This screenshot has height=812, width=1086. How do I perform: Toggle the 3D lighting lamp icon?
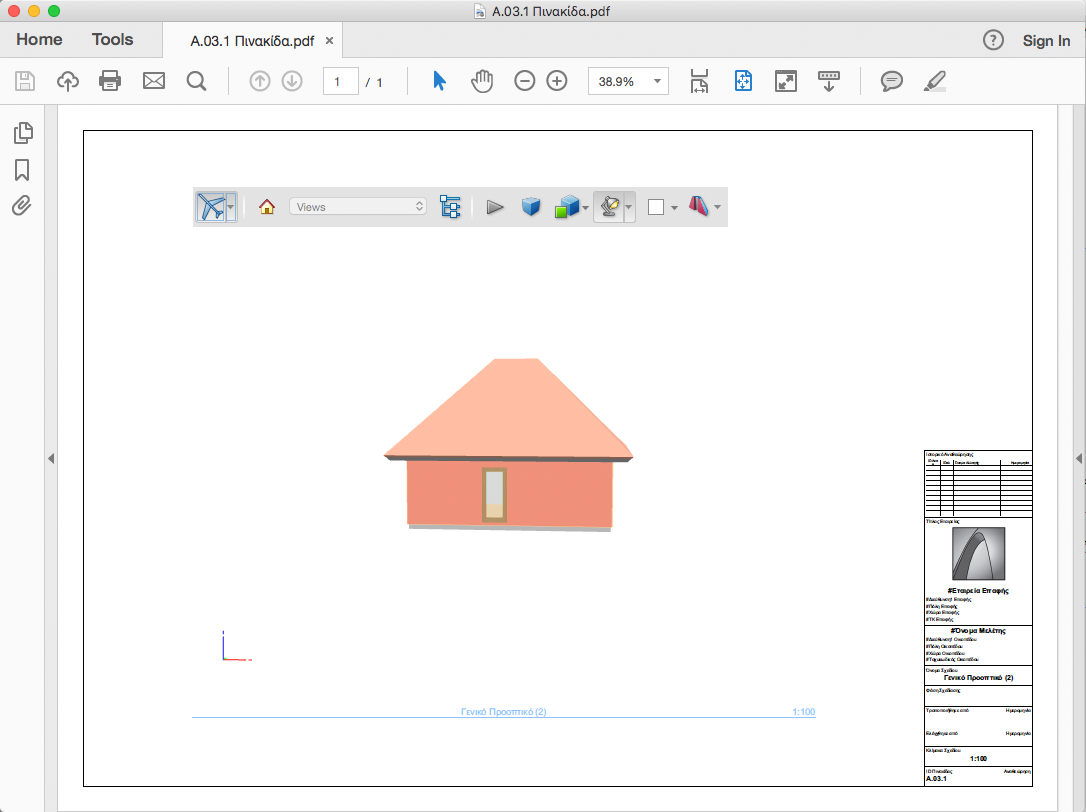pyautogui.click(x=610, y=207)
